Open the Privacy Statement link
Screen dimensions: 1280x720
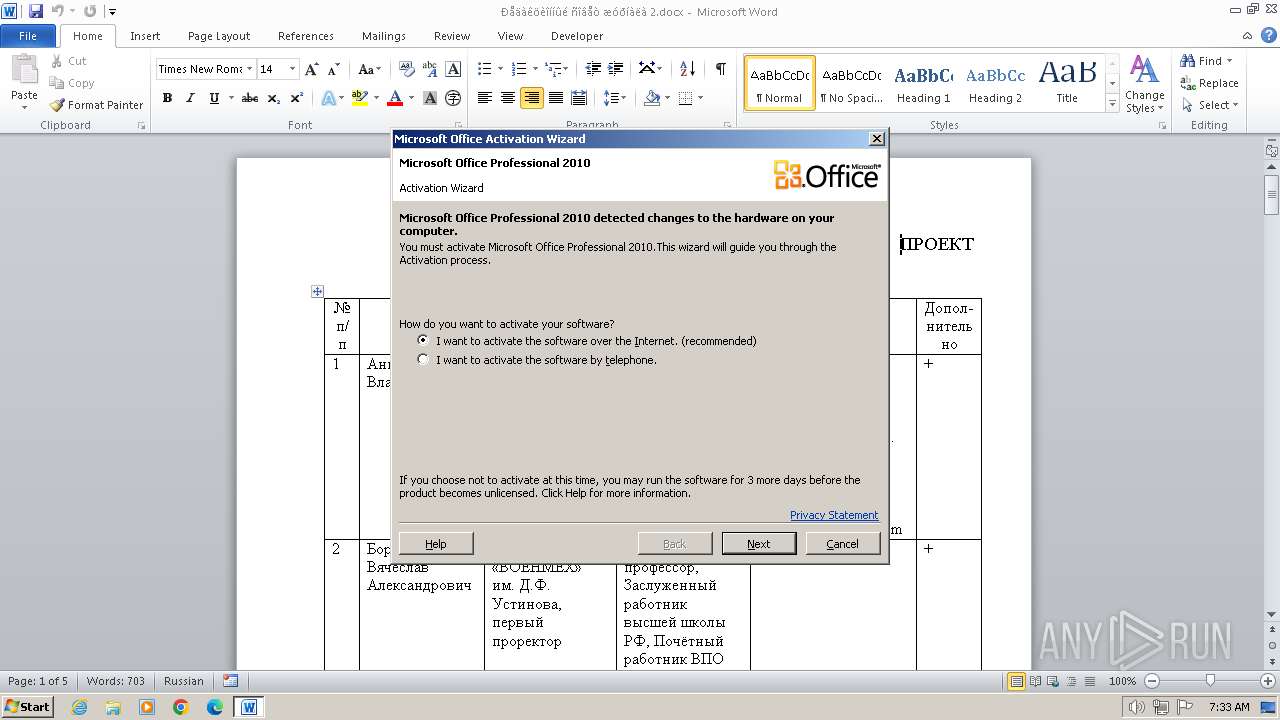[834, 515]
